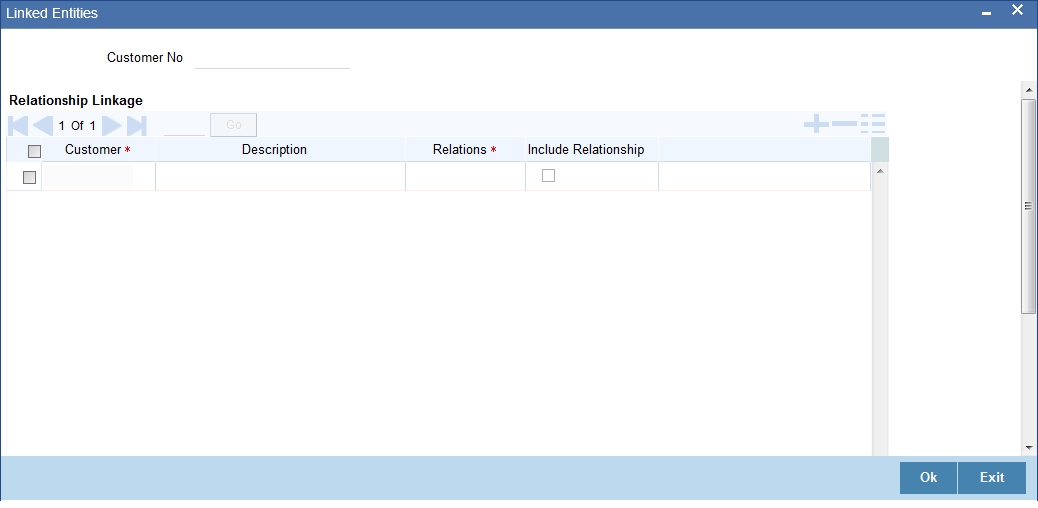Tick the select-all checkbox in table header
The image size is (1038, 508).
click(34, 151)
